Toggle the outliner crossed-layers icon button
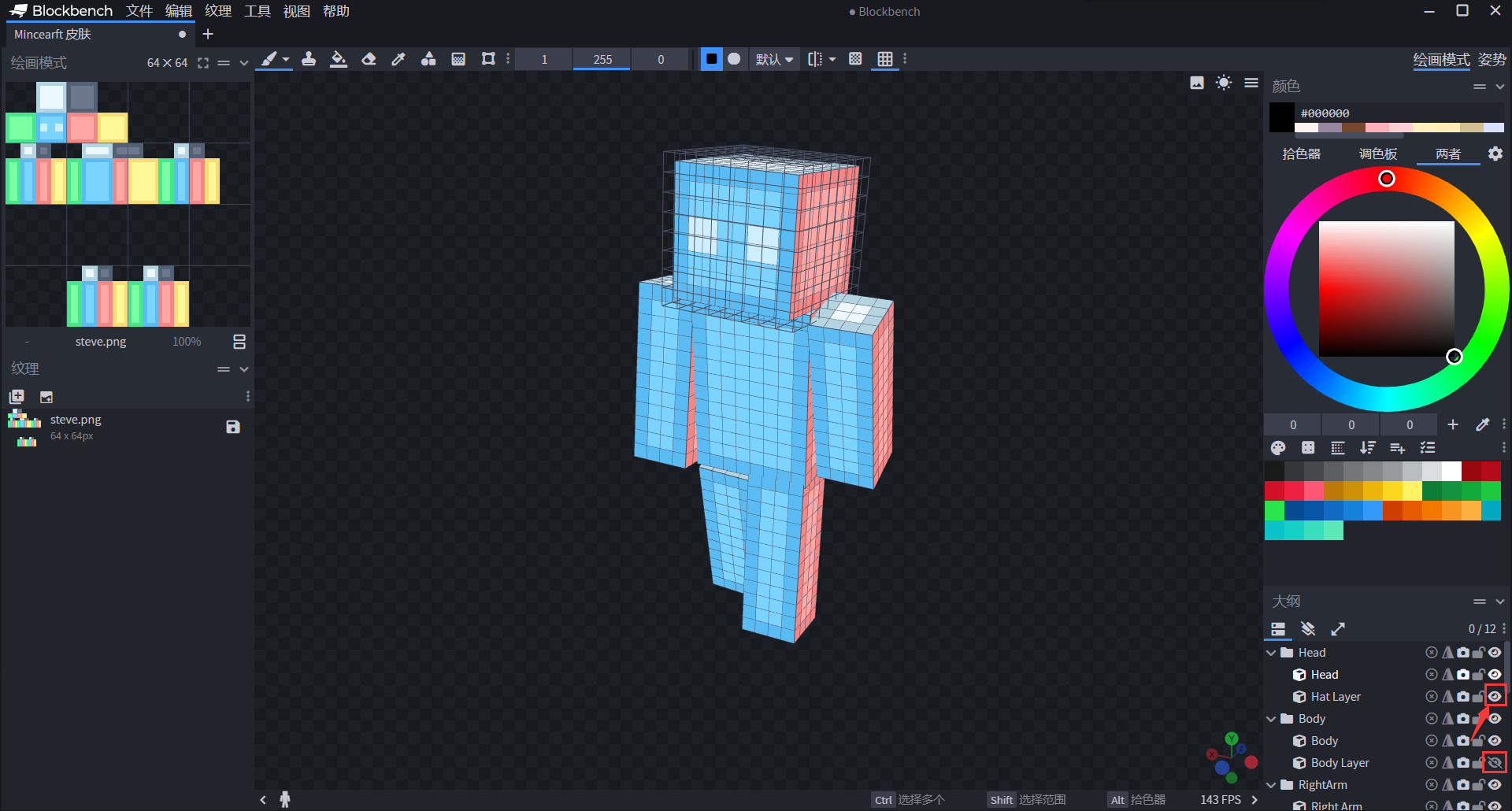Image resolution: width=1512 pixels, height=811 pixels. (1308, 629)
